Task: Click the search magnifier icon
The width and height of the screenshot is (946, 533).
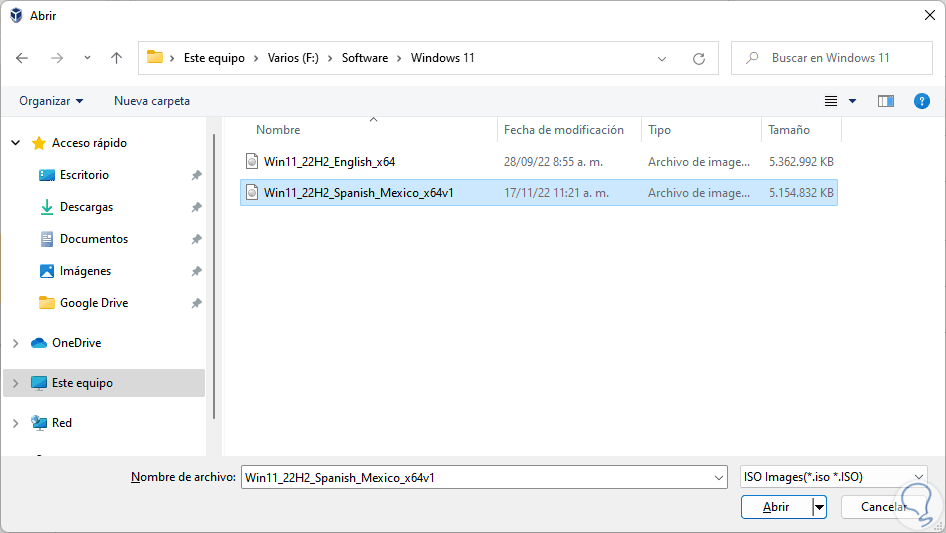Action: (752, 58)
